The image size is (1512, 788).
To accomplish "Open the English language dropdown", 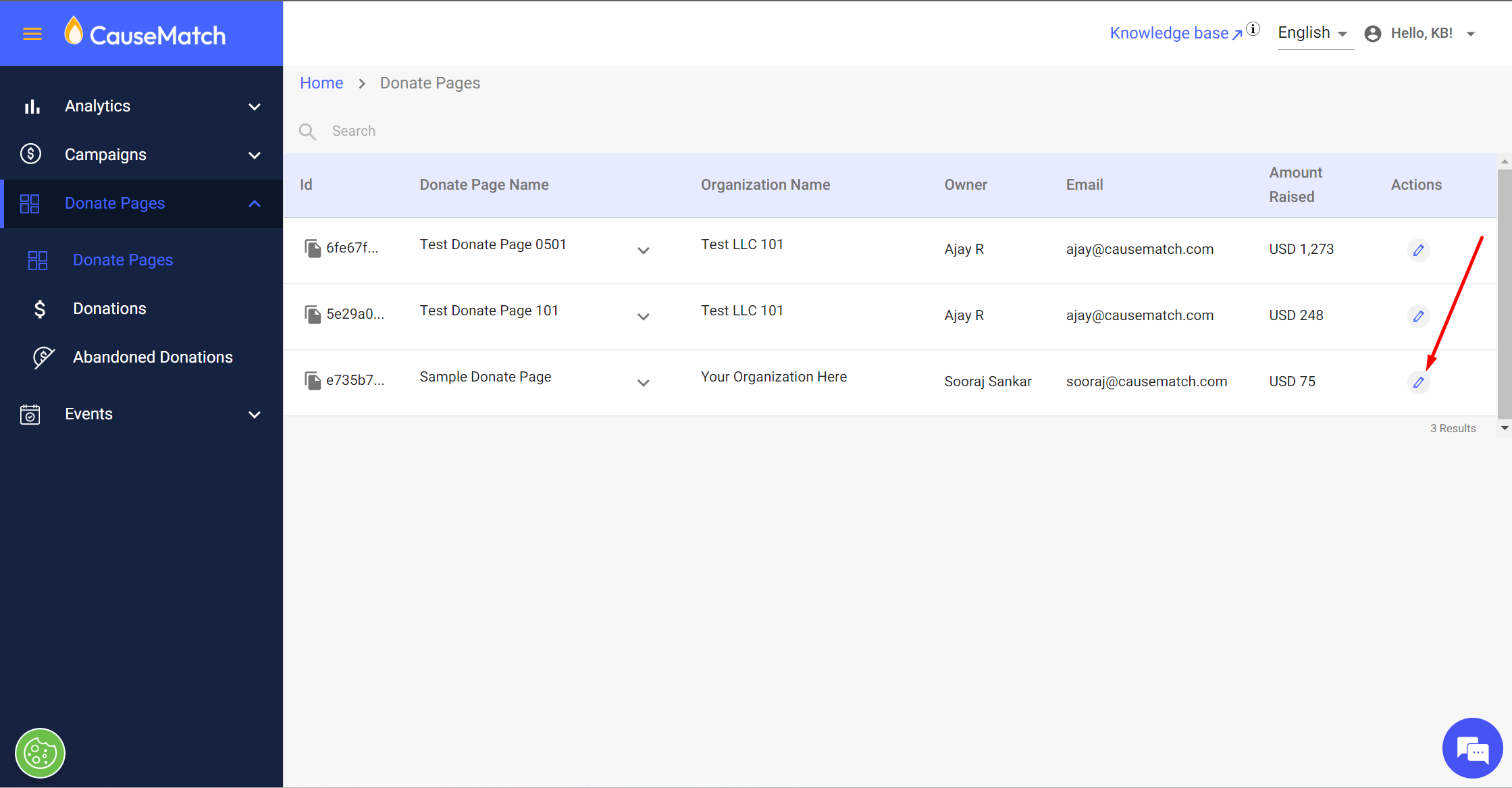I will 1311,33.
